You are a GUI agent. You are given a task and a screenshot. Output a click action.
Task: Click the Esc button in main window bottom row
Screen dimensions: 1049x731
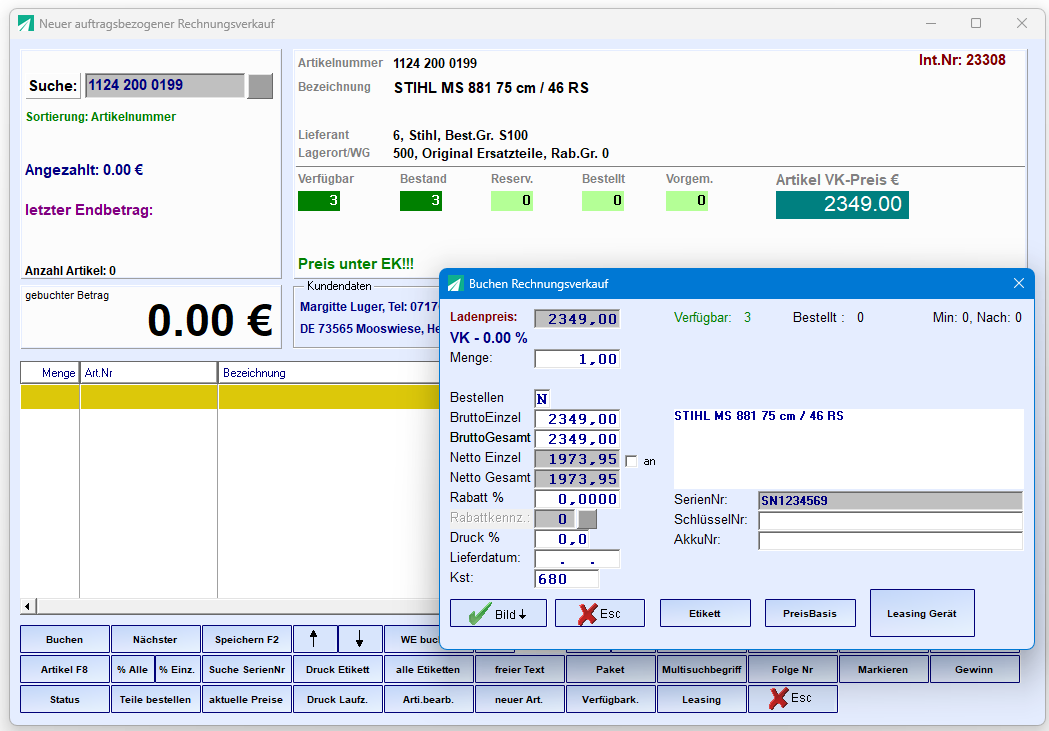(793, 700)
